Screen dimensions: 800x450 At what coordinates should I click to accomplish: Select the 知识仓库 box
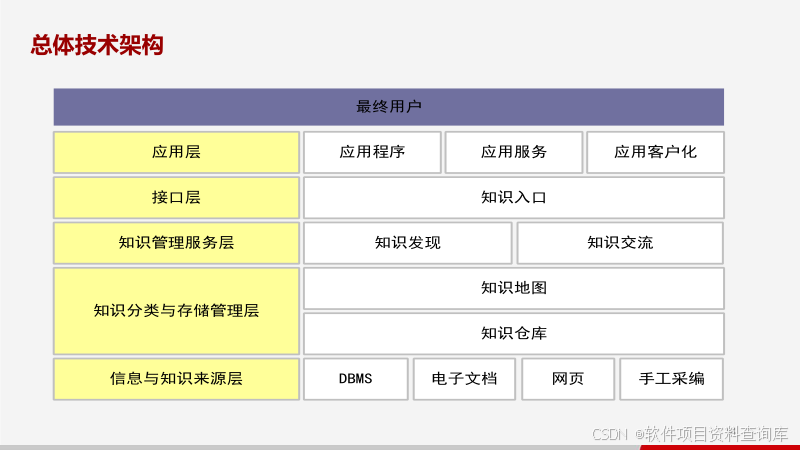[514, 334]
